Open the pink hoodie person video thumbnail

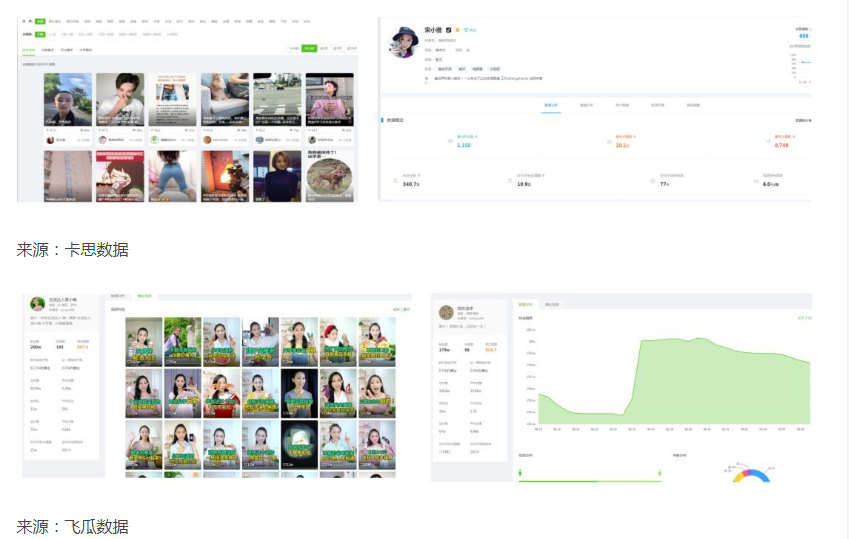[x=330, y=100]
